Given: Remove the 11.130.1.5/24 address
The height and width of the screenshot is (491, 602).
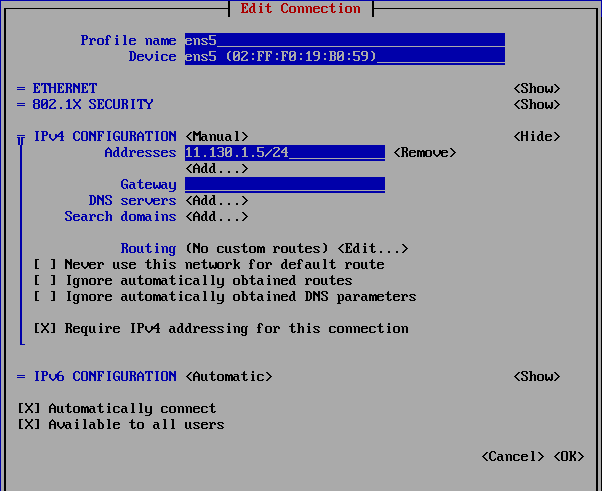Looking at the screenshot, I should click(424, 152).
